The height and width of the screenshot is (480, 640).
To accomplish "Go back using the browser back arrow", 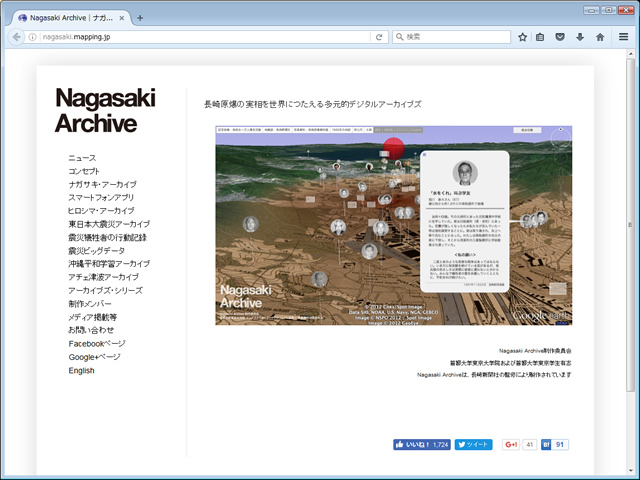I will [16, 37].
